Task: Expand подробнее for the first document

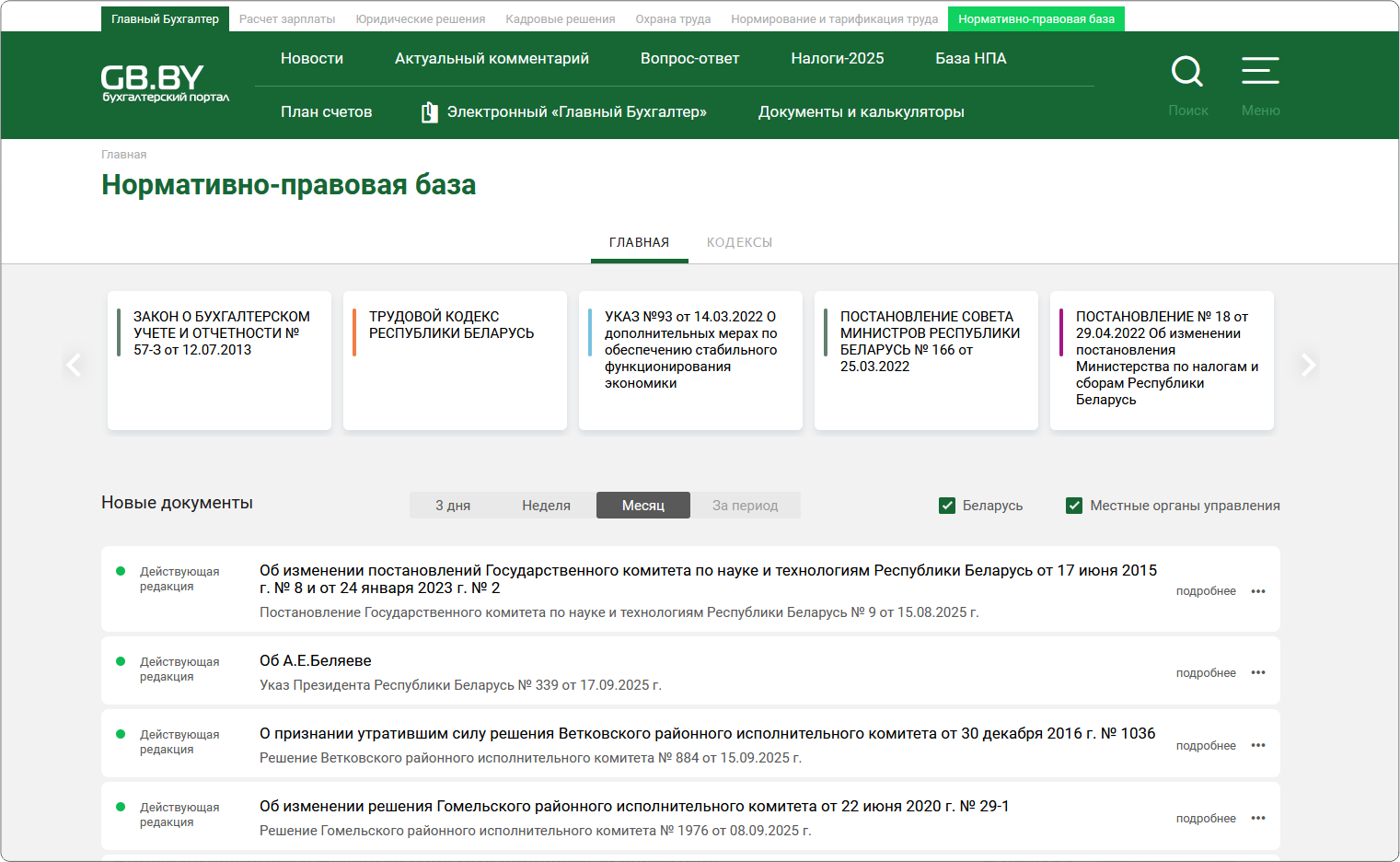Action: (x=1205, y=591)
